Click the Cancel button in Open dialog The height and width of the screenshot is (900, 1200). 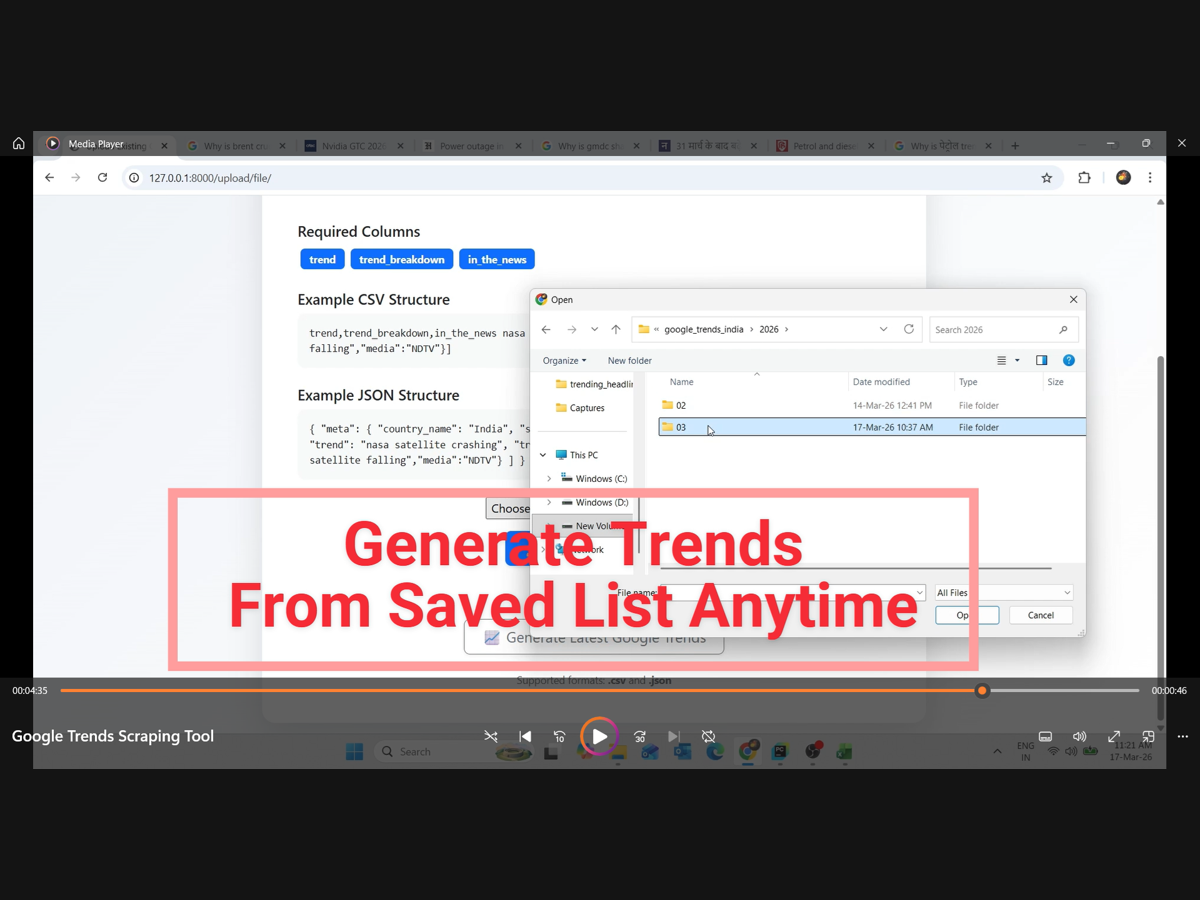pos(1040,615)
